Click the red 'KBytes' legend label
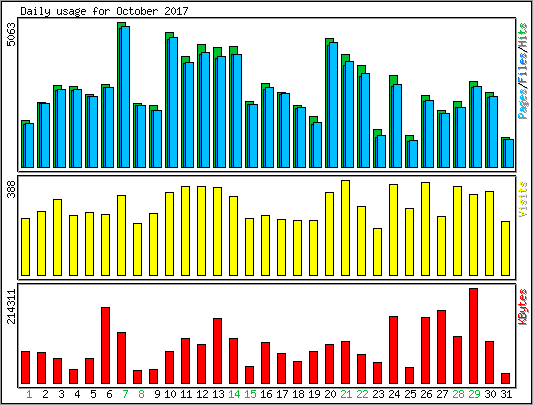Image resolution: width=533 pixels, height=405 pixels. (x=523, y=307)
